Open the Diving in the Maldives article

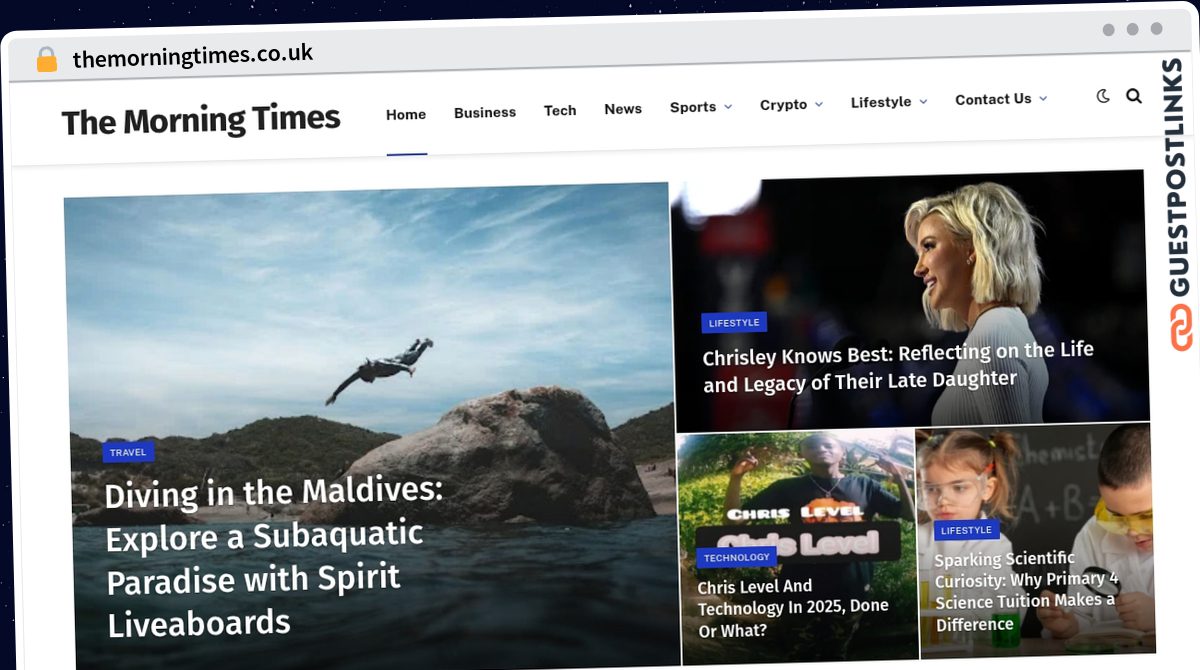pyautogui.click(x=273, y=557)
